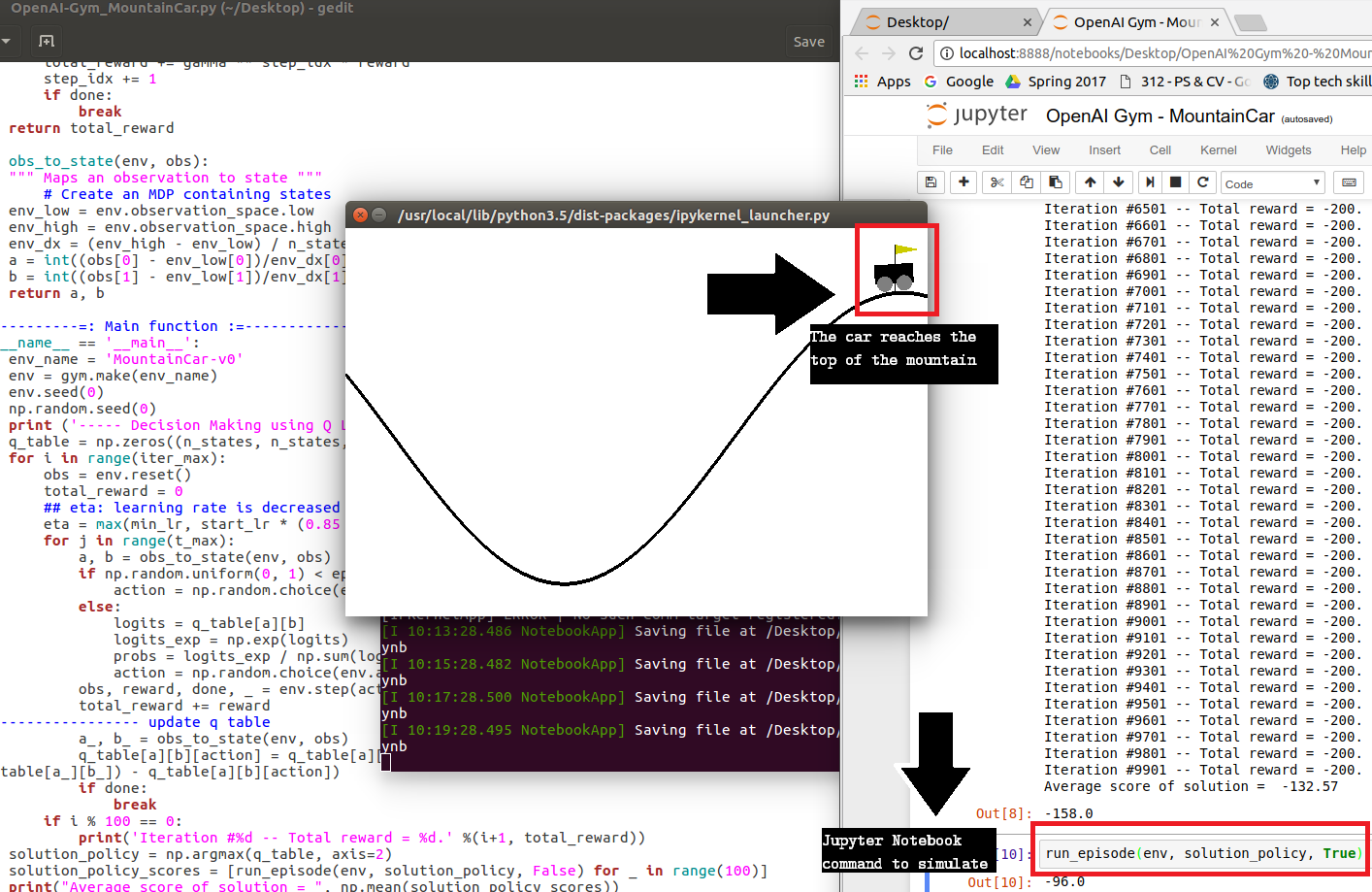Select 'Iteration #9901' output line

1203,771
